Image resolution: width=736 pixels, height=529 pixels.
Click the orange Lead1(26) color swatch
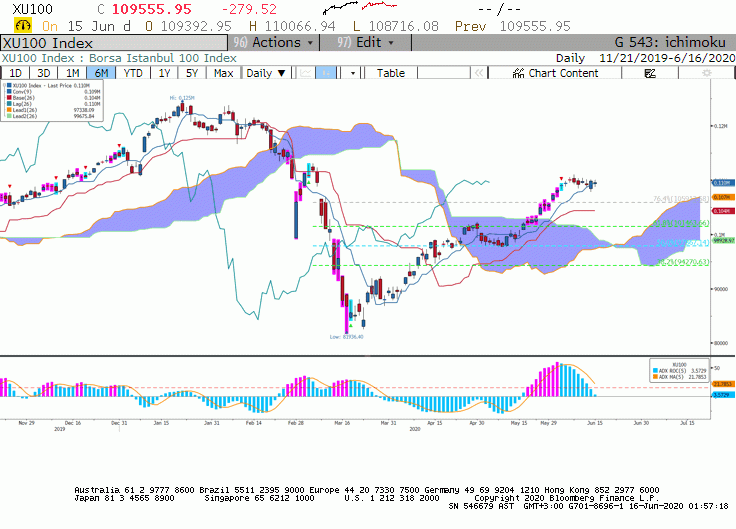[9, 110]
